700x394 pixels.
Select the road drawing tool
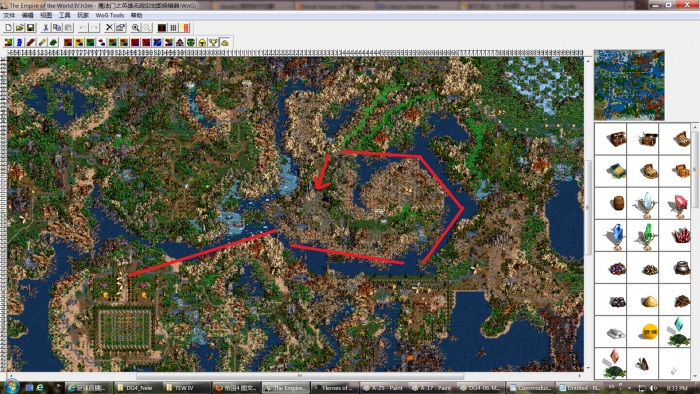click(31, 43)
